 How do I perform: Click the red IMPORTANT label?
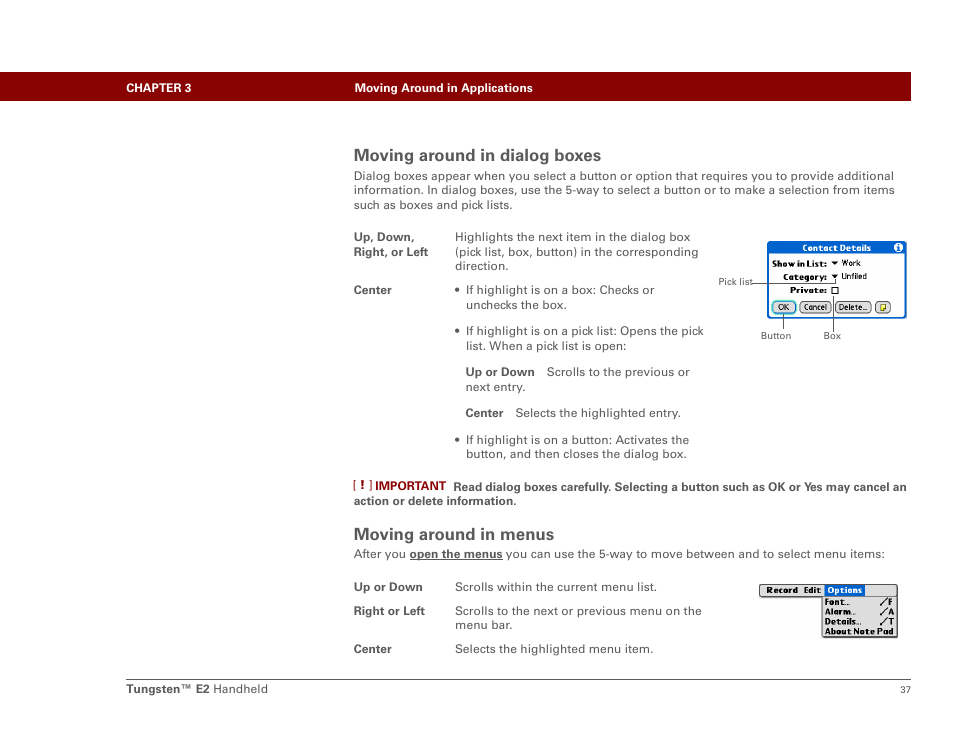(410, 486)
